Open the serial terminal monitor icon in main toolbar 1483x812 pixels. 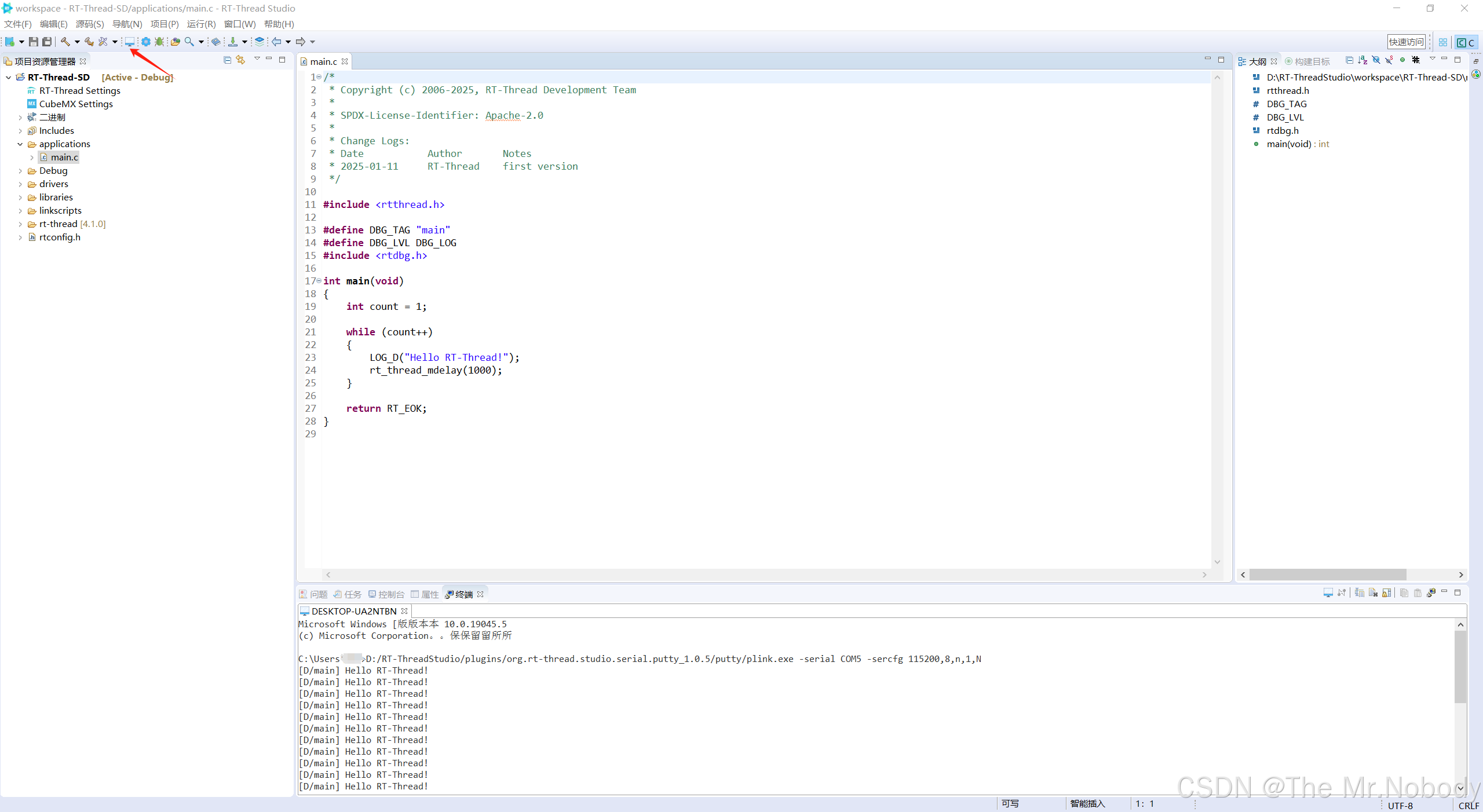tap(130, 42)
